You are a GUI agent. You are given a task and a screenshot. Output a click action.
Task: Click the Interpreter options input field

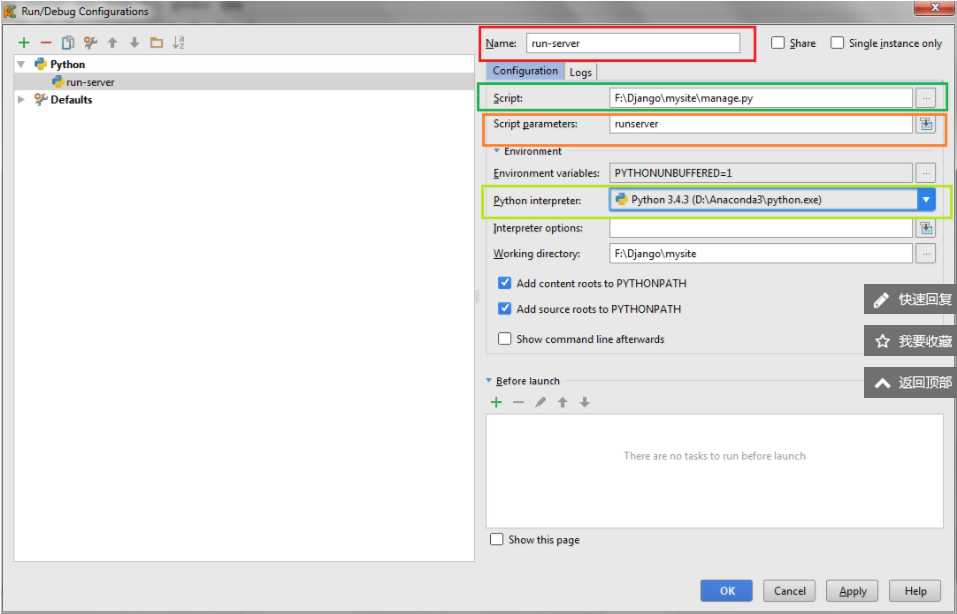761,228
